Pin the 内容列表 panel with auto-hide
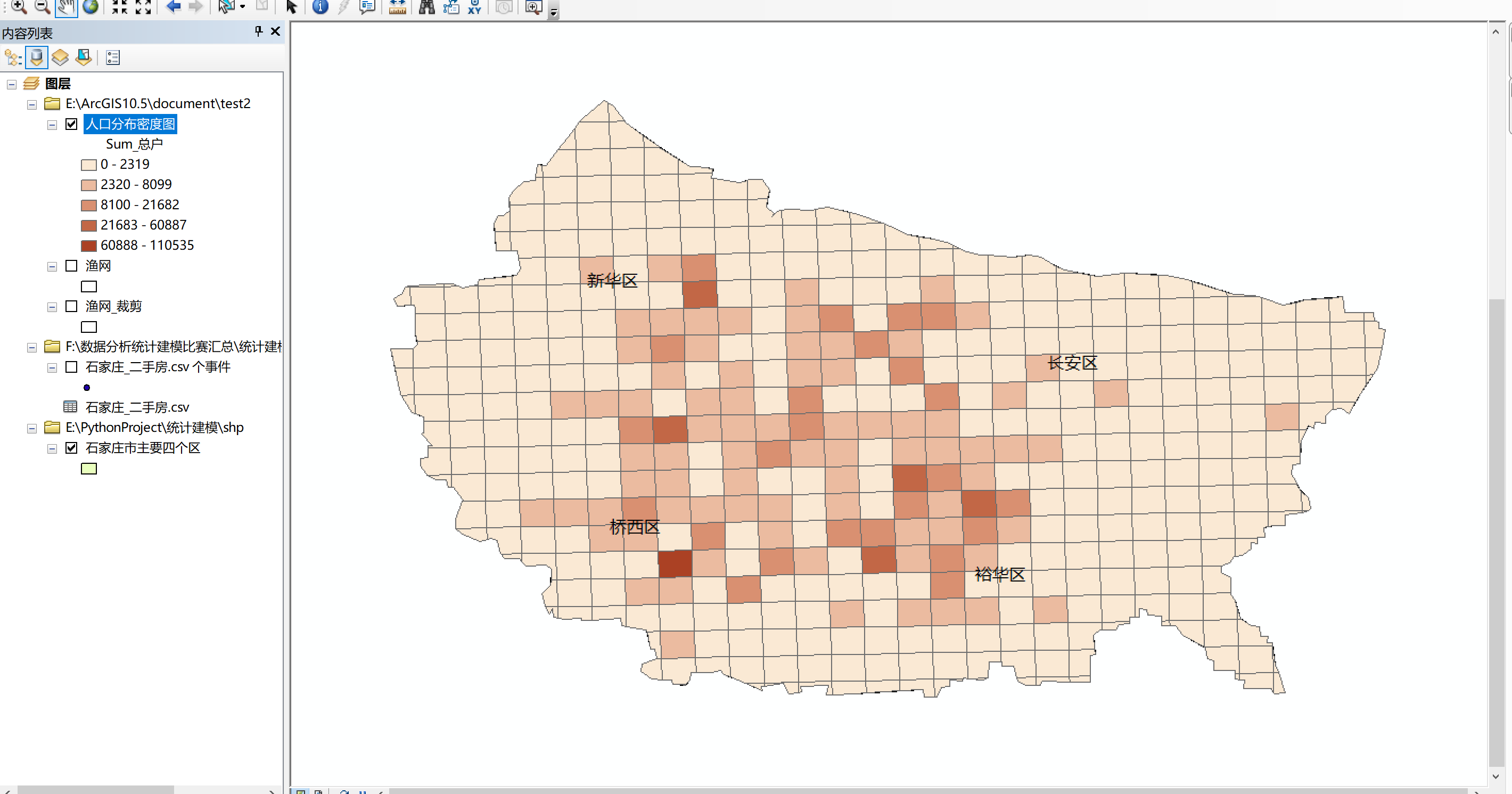Screen dimensions: 1512x794 (x=258, y=31)
